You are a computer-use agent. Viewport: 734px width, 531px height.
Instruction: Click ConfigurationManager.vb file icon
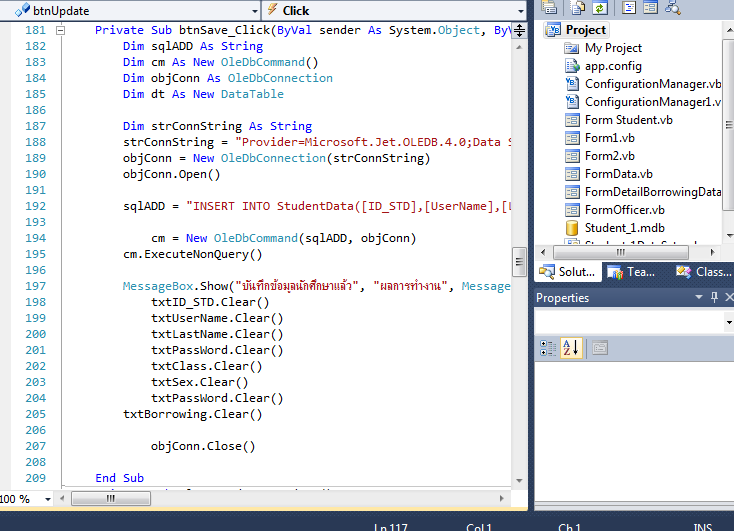[572, 84]
